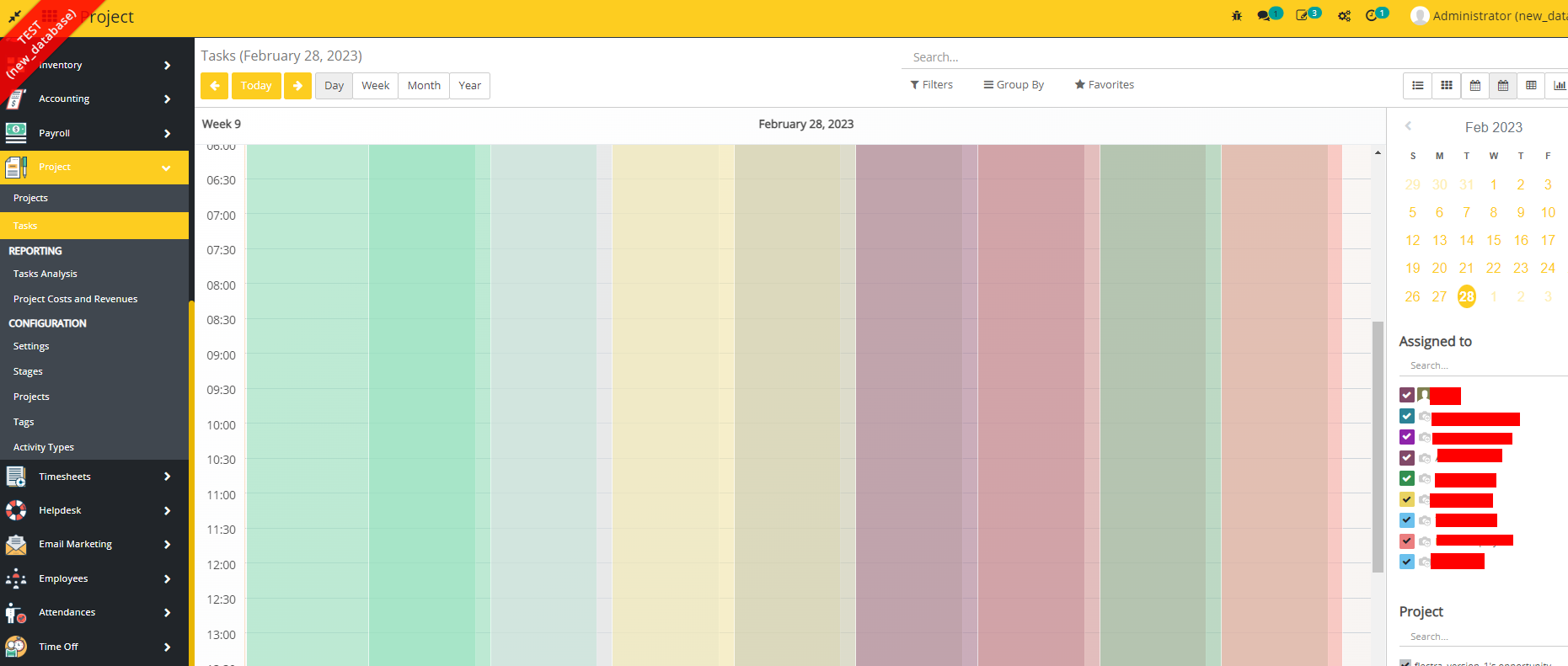
Task: Go to next day with right arrow
Action: pos(297,86)
